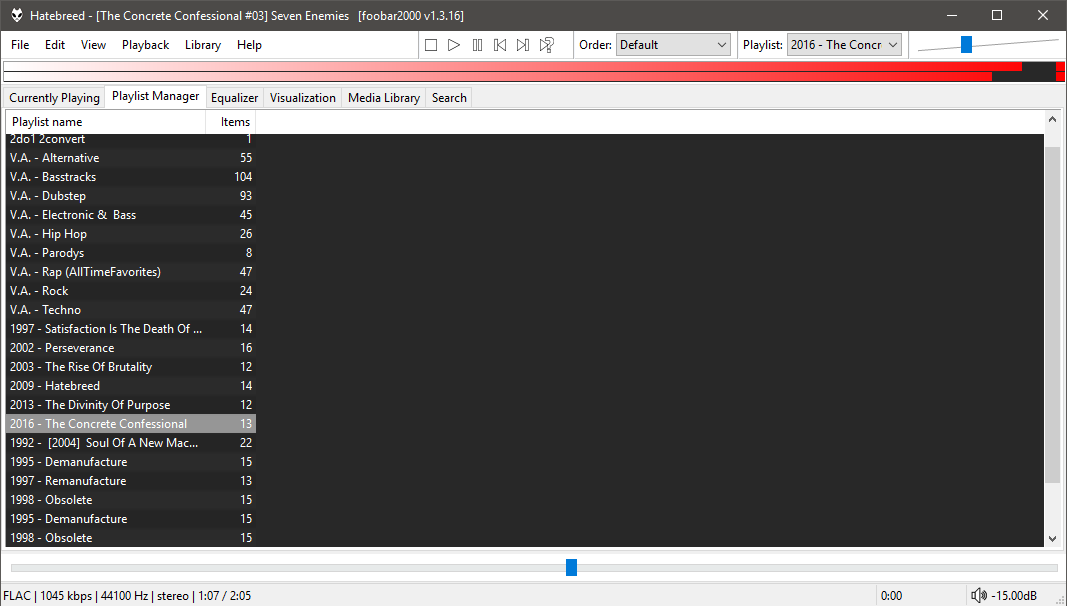Open the File menu
Viewport: 1067px width, 606px height.
click(20, 45)
